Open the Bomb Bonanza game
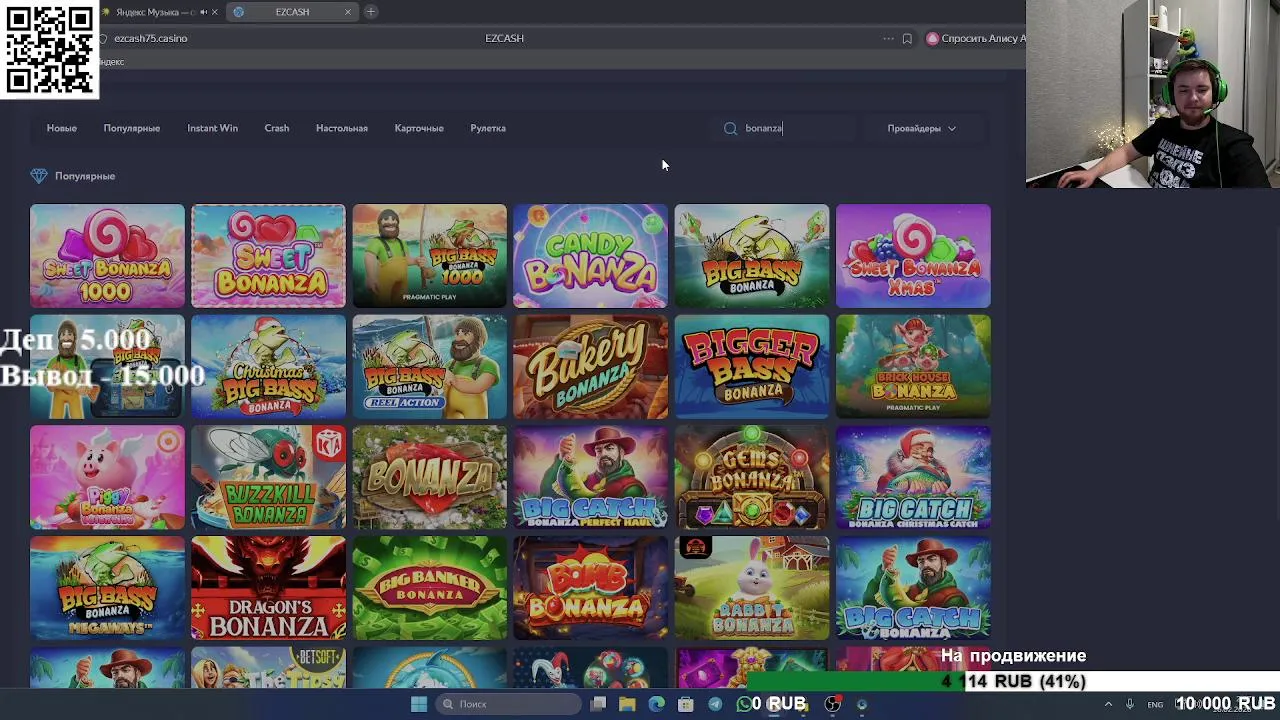The height and width of the screenshot is (720, 1280). [591, 589]
